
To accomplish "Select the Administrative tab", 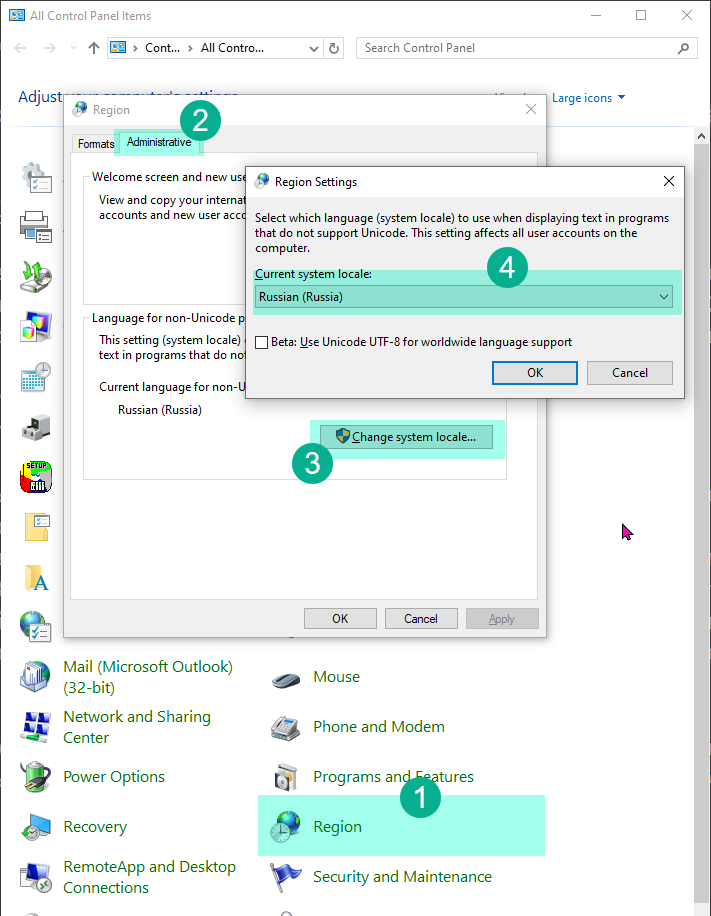I will click(159, 143).
